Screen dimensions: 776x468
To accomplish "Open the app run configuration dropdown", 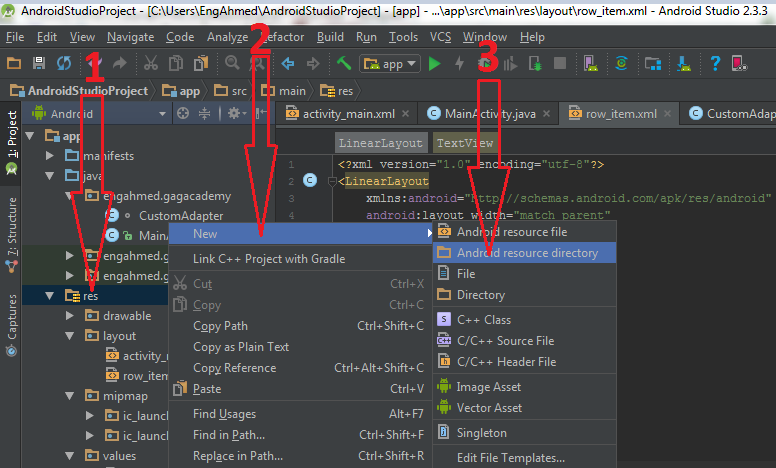I will pyautogui.click(x=390, y=64).
